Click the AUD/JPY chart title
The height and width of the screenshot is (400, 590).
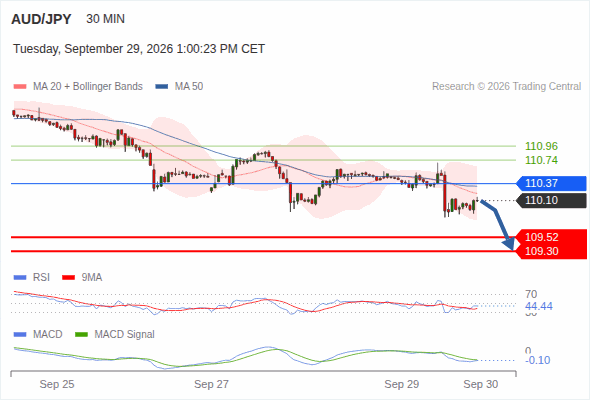click(x=41, y=19)
